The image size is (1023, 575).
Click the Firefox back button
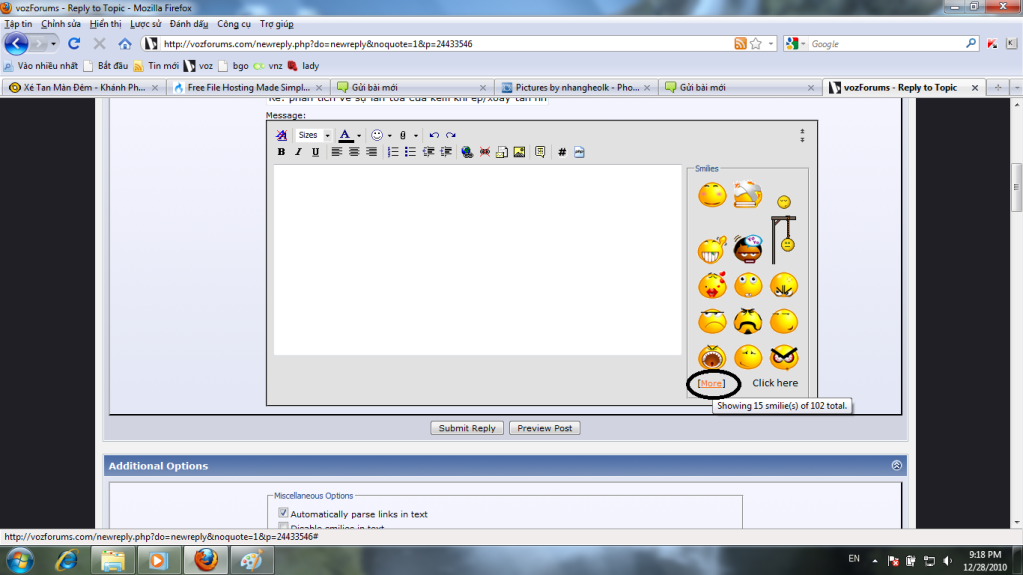coord(16,44)
